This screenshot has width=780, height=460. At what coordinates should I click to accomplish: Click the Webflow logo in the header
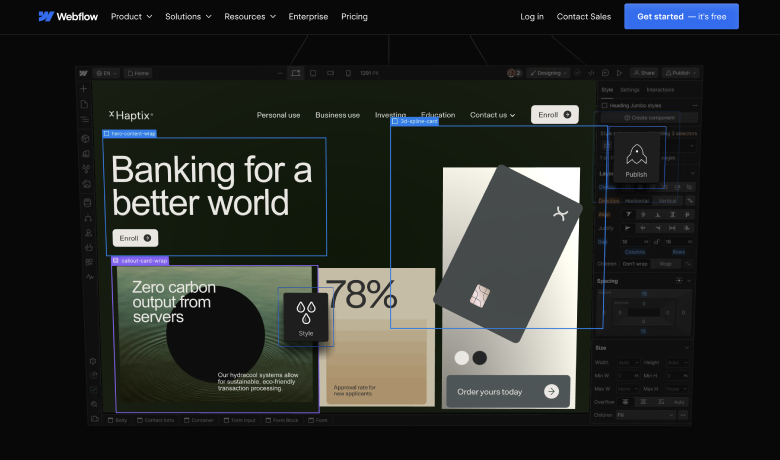68,16
